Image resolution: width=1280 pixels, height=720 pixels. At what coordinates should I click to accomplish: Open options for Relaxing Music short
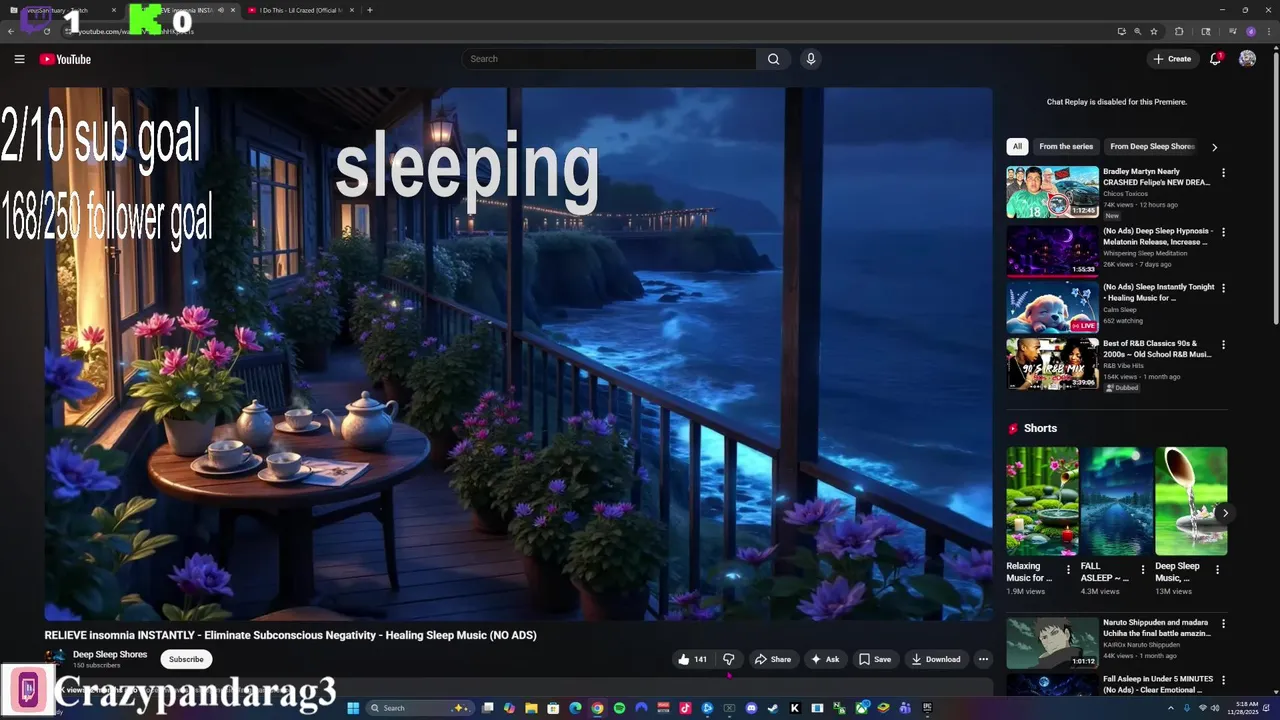(x=1068, y=570)
